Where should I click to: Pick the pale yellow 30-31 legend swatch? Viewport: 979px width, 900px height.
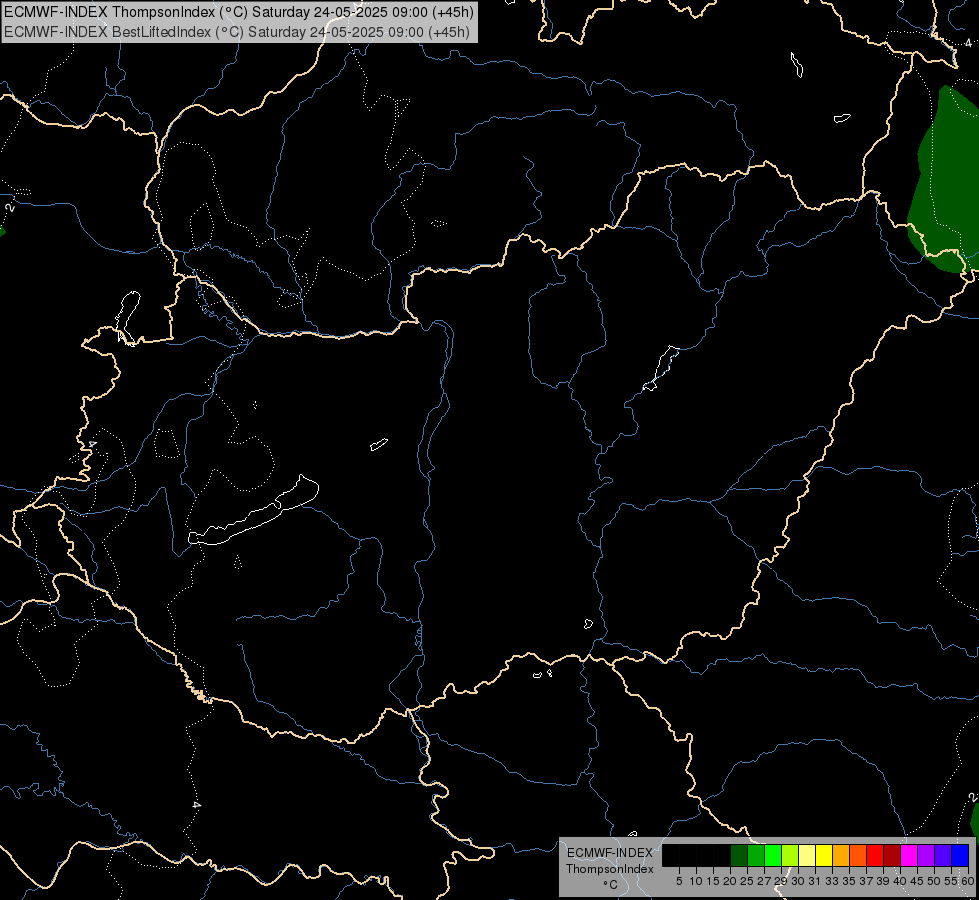807,855
